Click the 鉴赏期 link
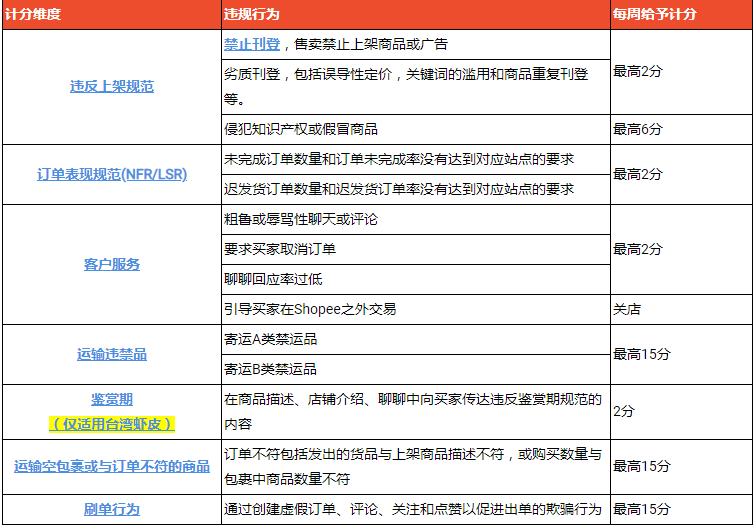This screenshot has width=753, height=528. coord(111,400)
